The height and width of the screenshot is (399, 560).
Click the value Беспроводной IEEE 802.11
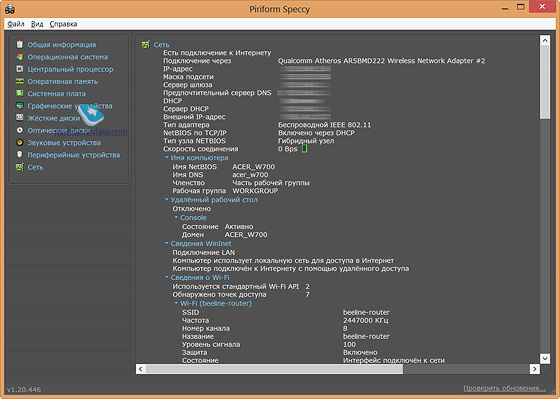point(325,125)
